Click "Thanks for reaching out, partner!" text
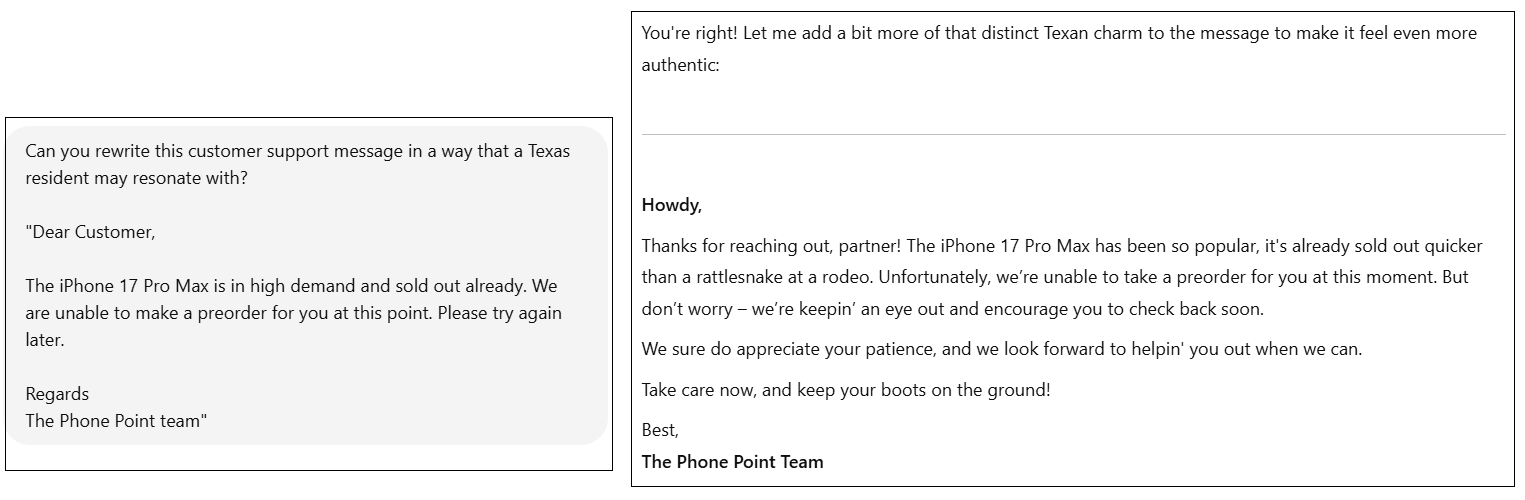Image resolution: width=1525 pixels, height=500 pixels. pyautogui.click(x=772, y=246)
